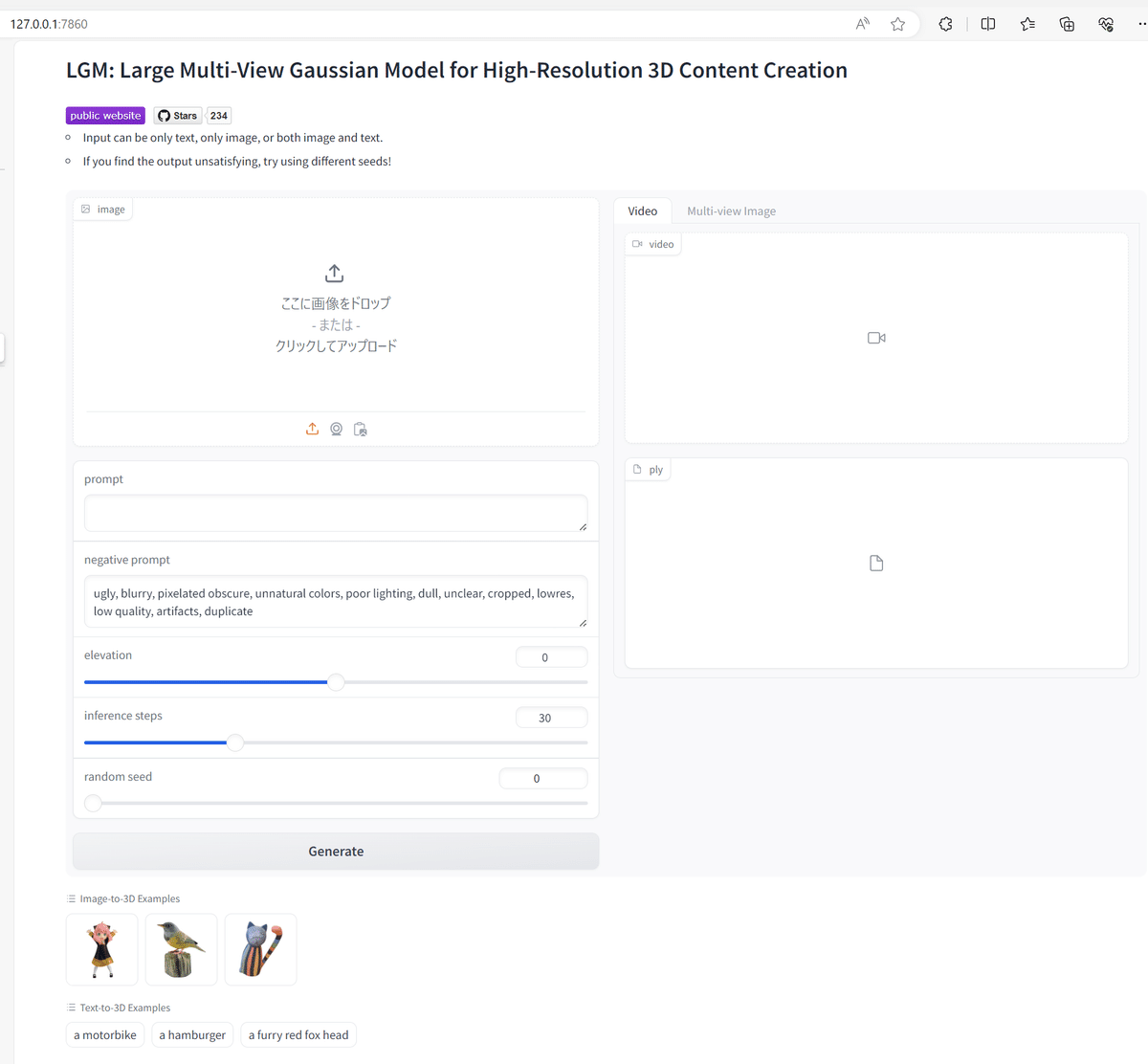
Task: Choose the "a hamburger" text example
Action: tap(192, 1035)
